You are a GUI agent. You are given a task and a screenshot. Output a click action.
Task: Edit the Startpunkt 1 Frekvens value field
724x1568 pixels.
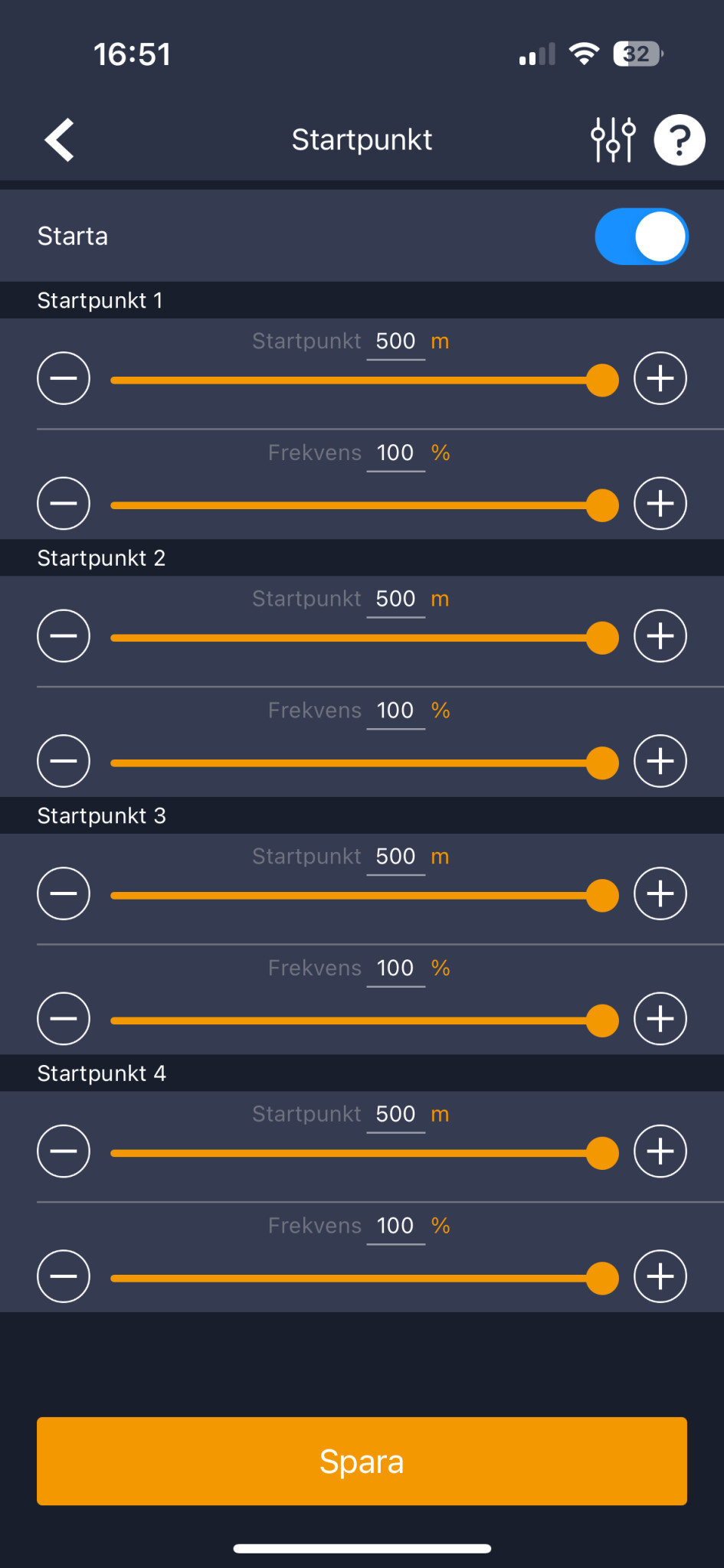click(395, 453)
